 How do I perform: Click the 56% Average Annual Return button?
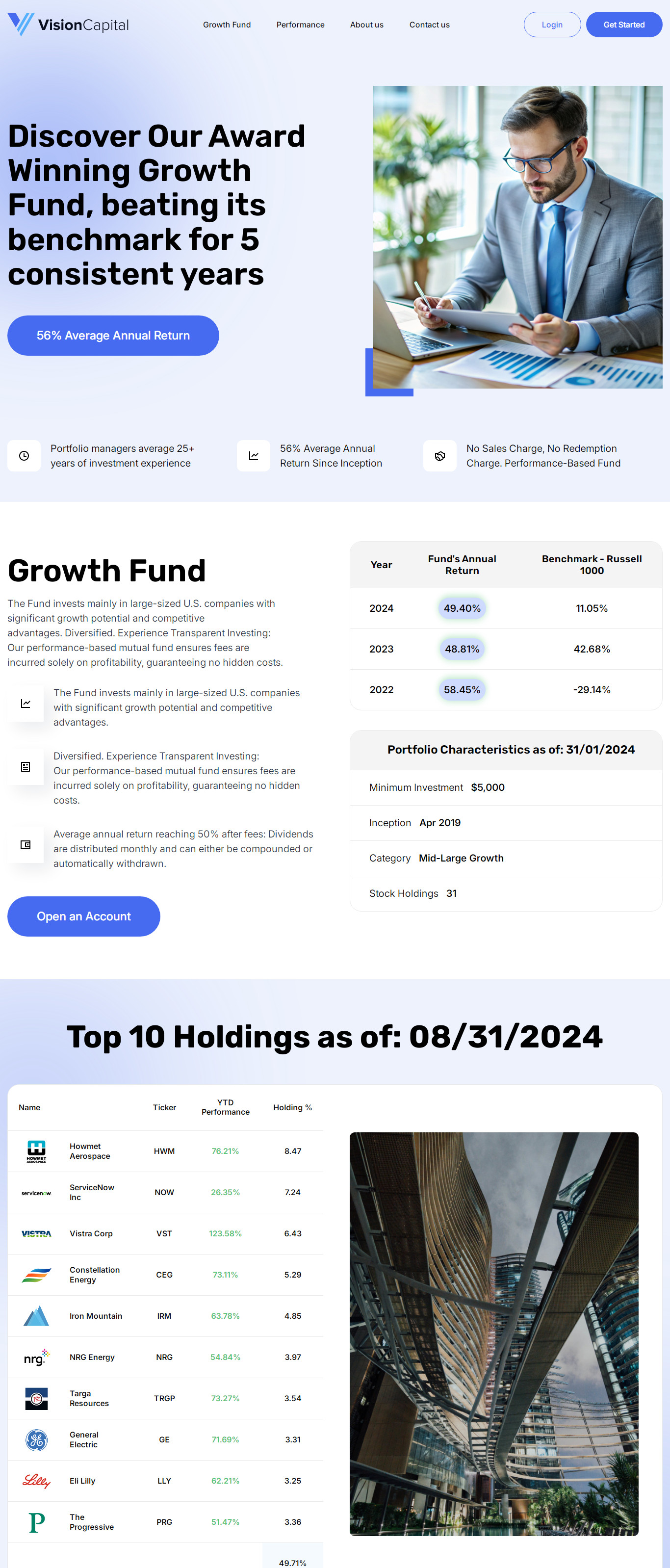113,336
